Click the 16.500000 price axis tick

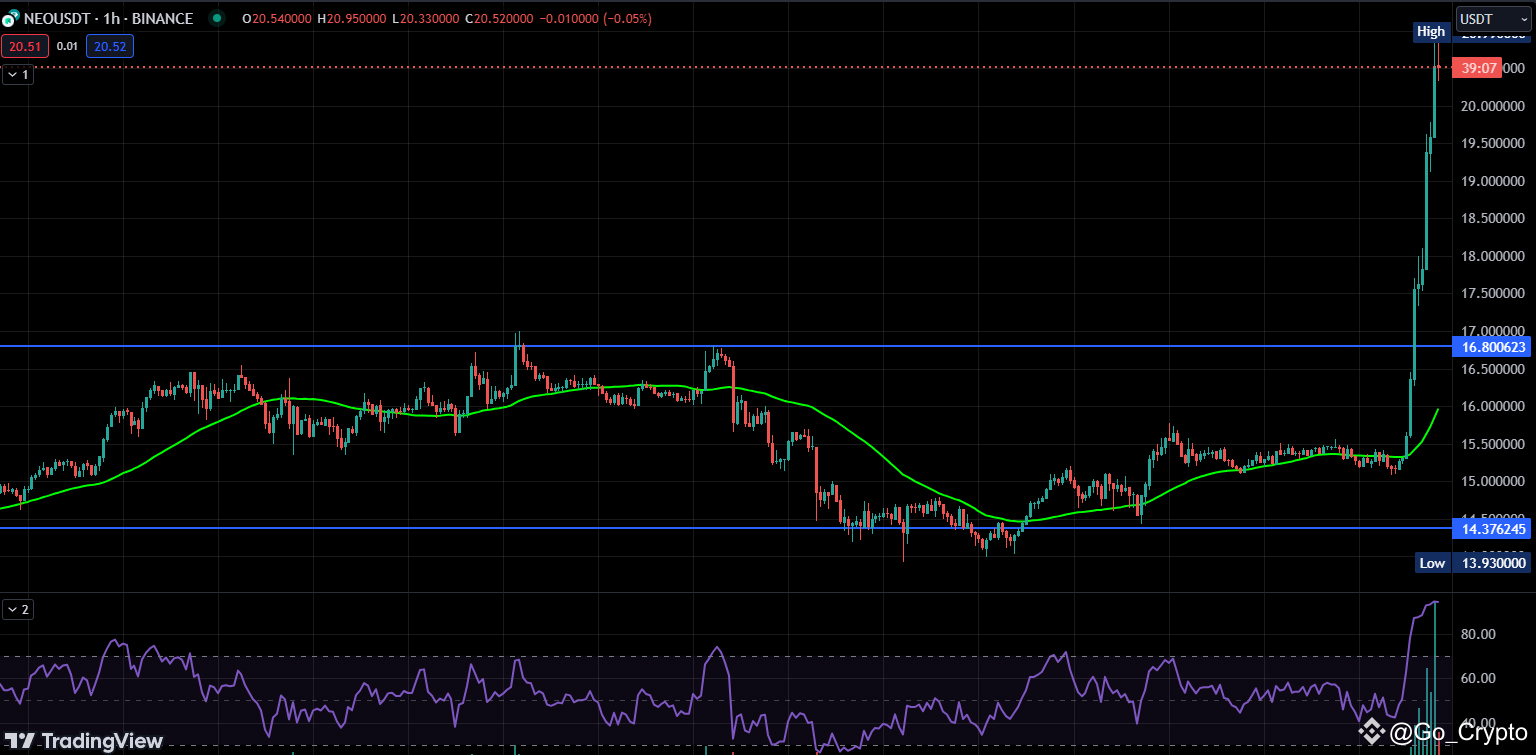coord(1493,369)
